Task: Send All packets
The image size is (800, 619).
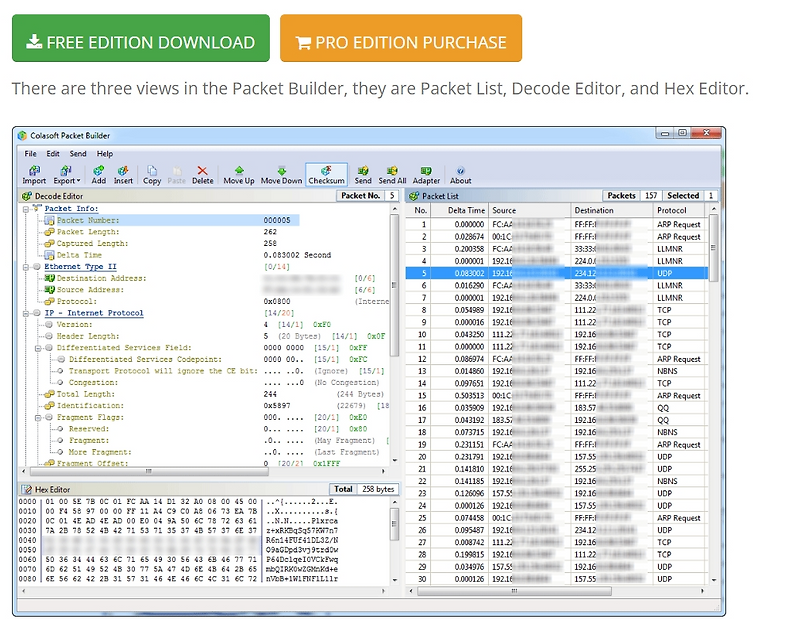Action: [x=393, y=176]
